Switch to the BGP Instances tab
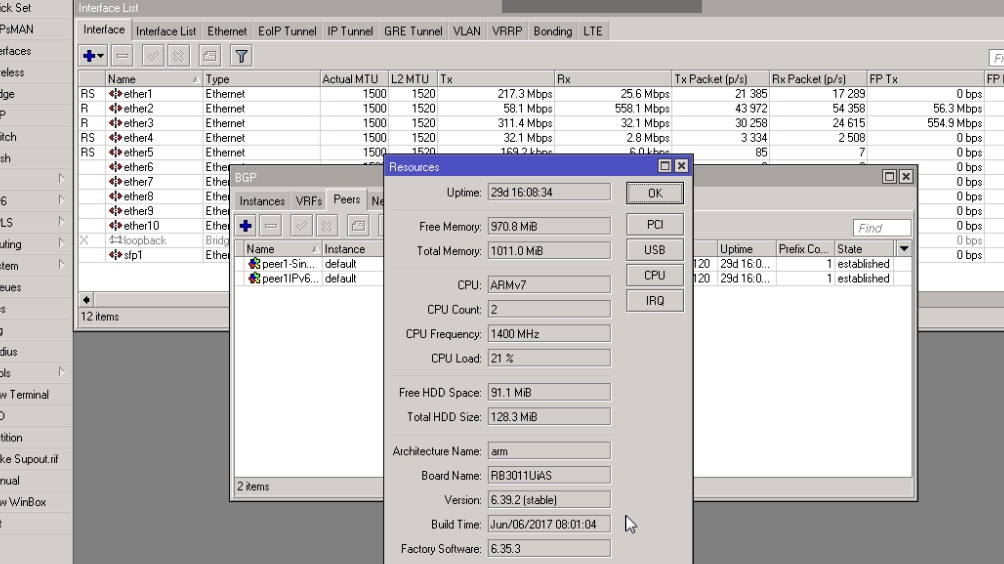Screen dimensions: 1004x564 (261, 201)
